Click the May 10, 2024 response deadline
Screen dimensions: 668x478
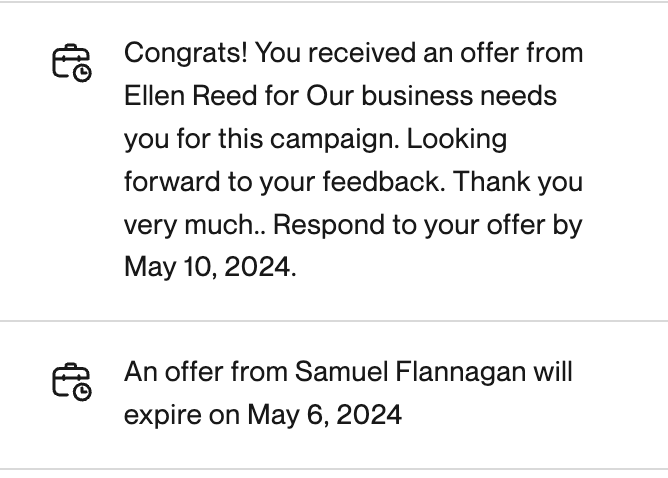(x=209, y=267)
